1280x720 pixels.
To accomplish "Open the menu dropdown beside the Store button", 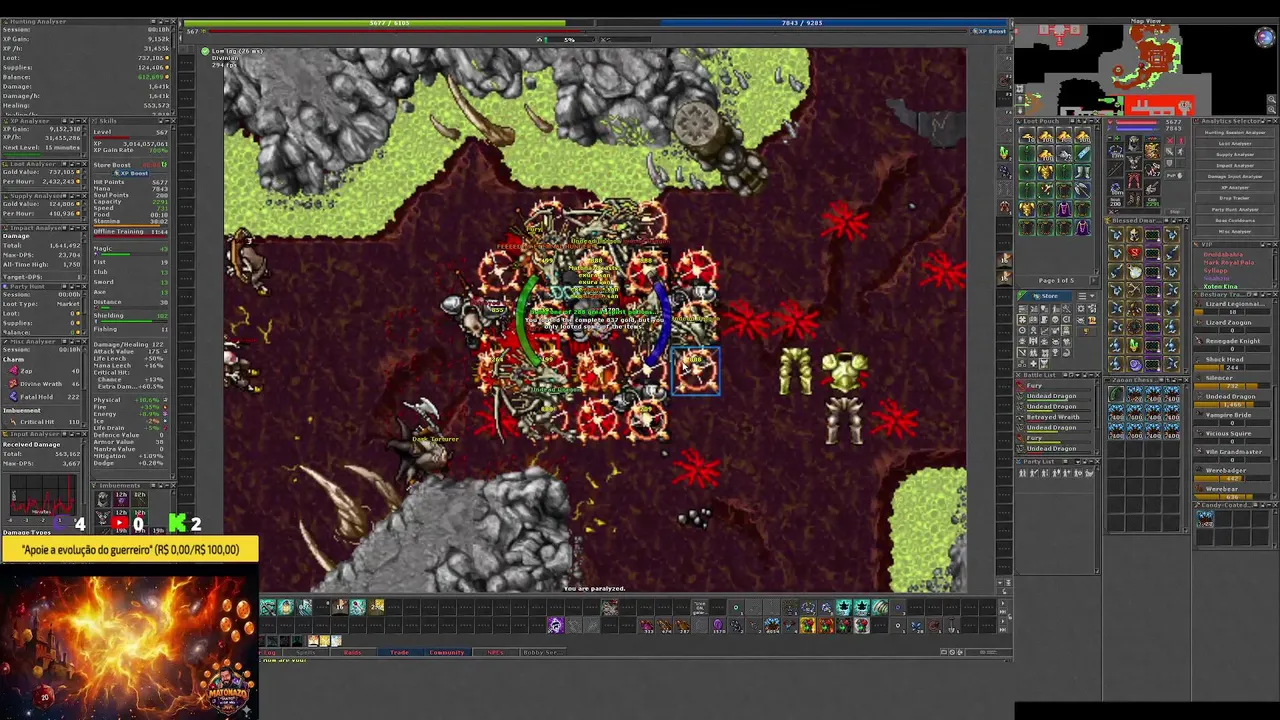I will (1087, 296).
